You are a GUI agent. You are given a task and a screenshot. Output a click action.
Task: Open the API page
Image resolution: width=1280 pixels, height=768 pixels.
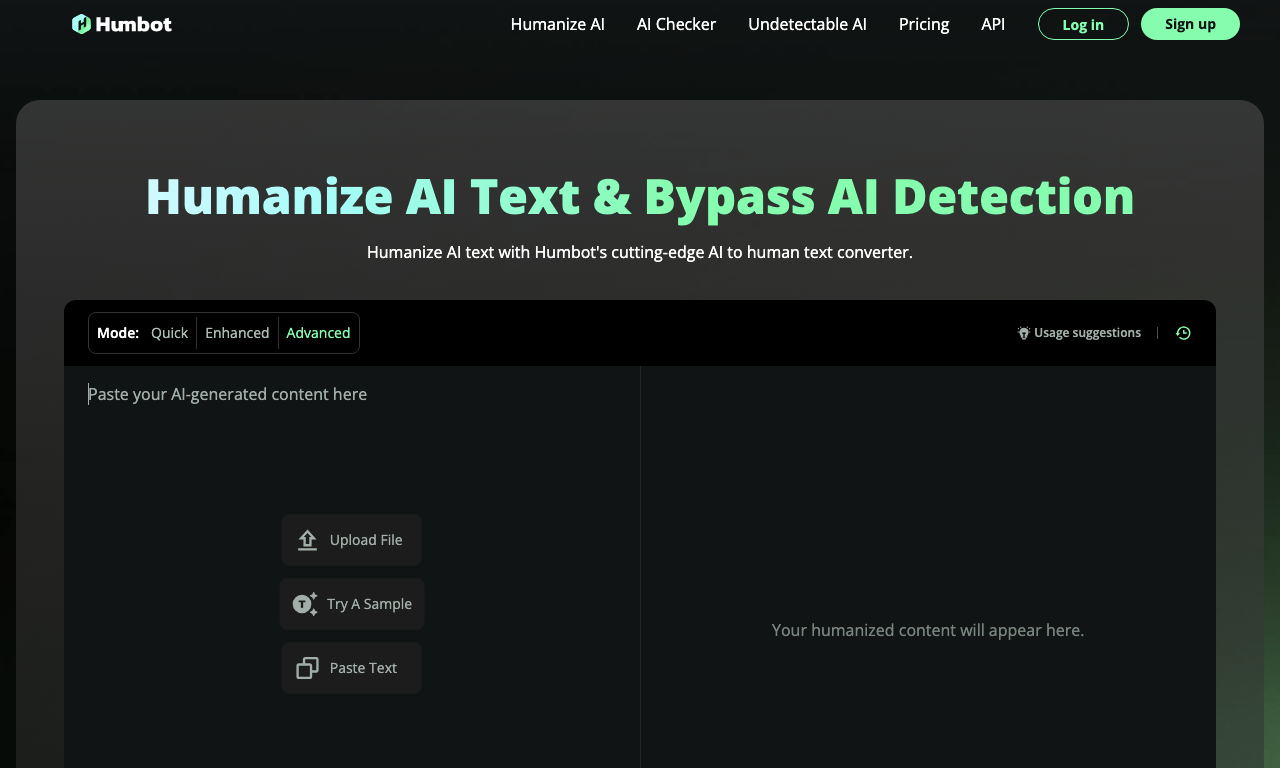993,24
